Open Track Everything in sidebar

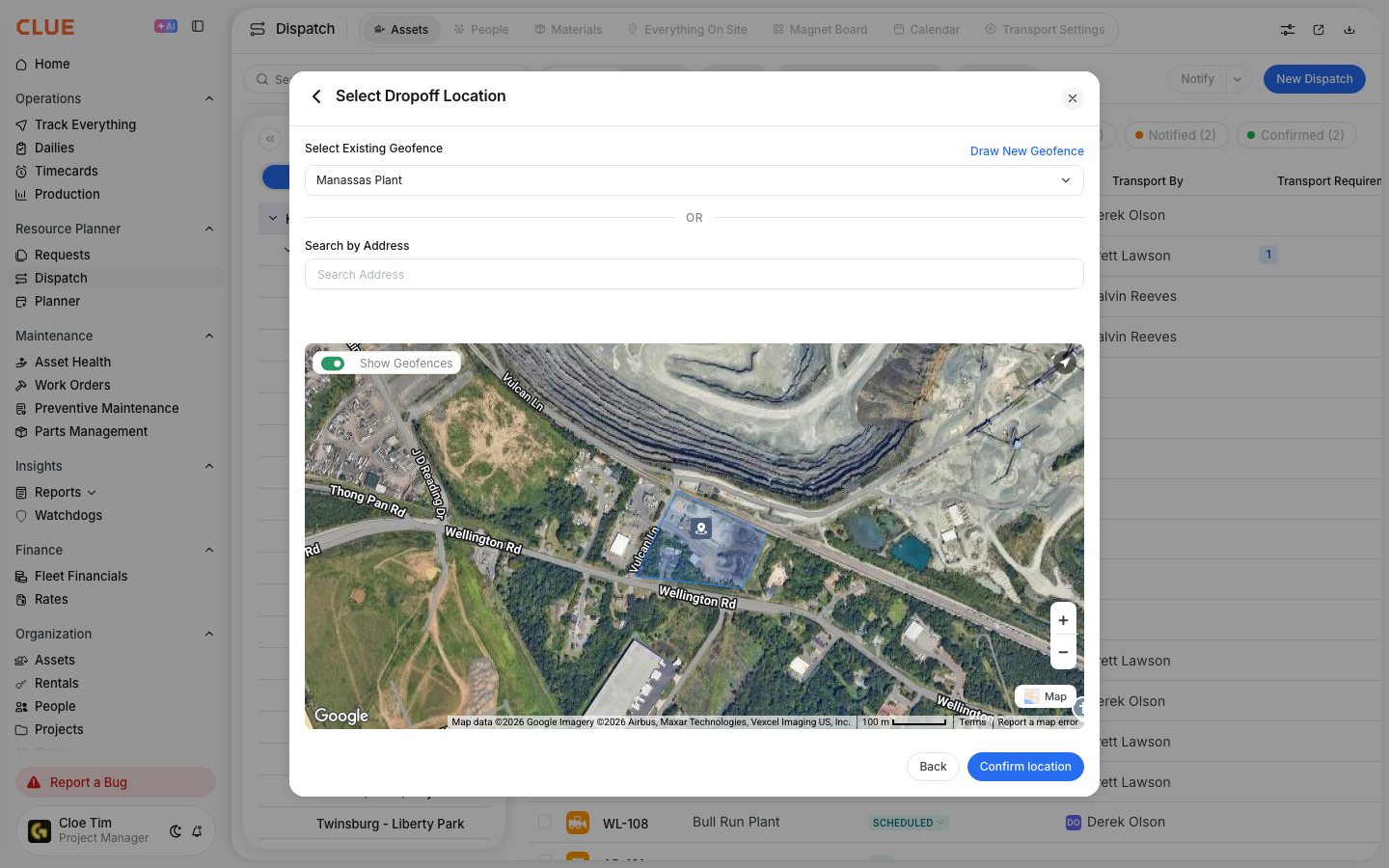85,124
